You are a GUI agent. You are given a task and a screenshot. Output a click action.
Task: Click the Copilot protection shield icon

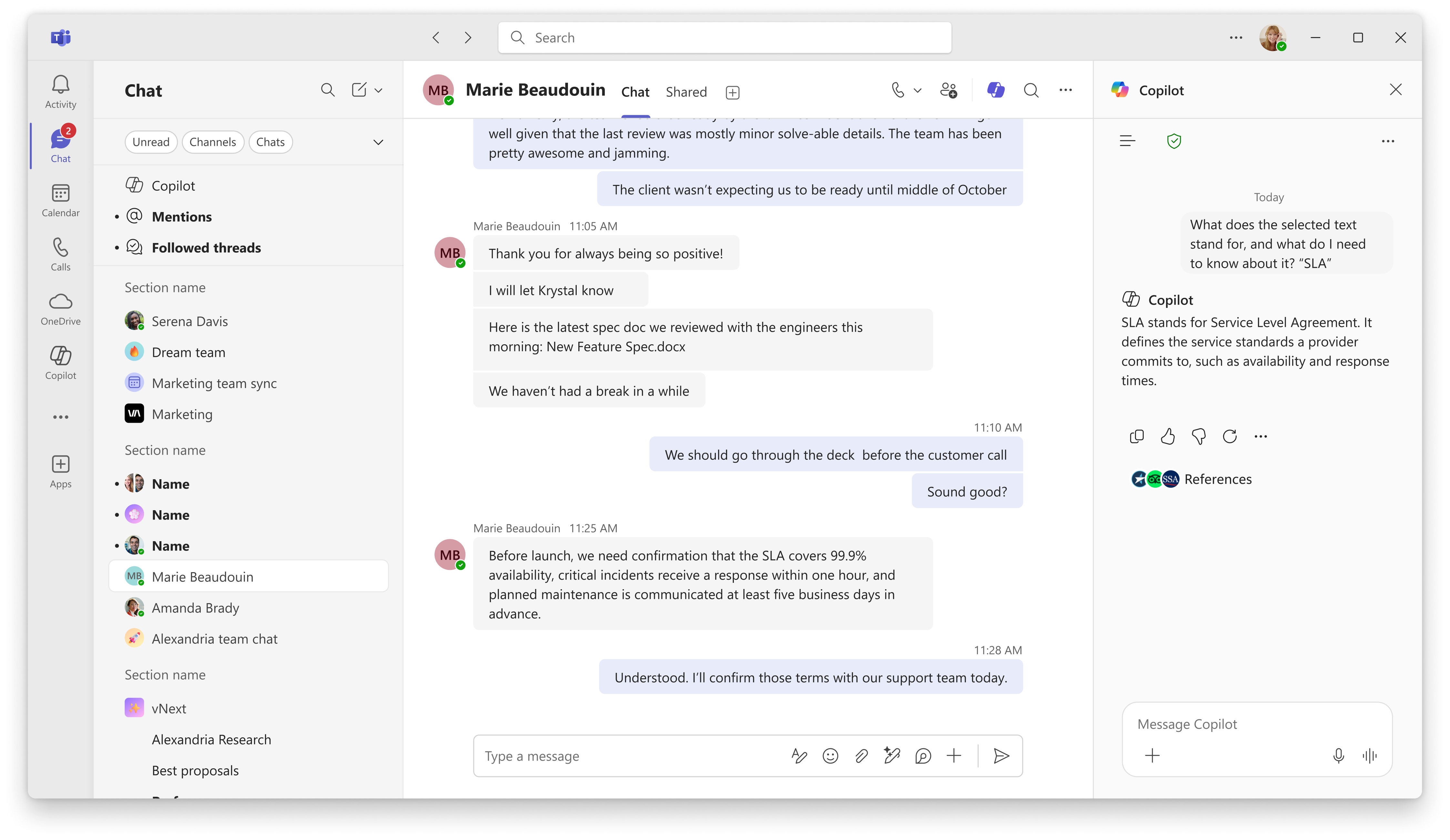[1174, 141]
